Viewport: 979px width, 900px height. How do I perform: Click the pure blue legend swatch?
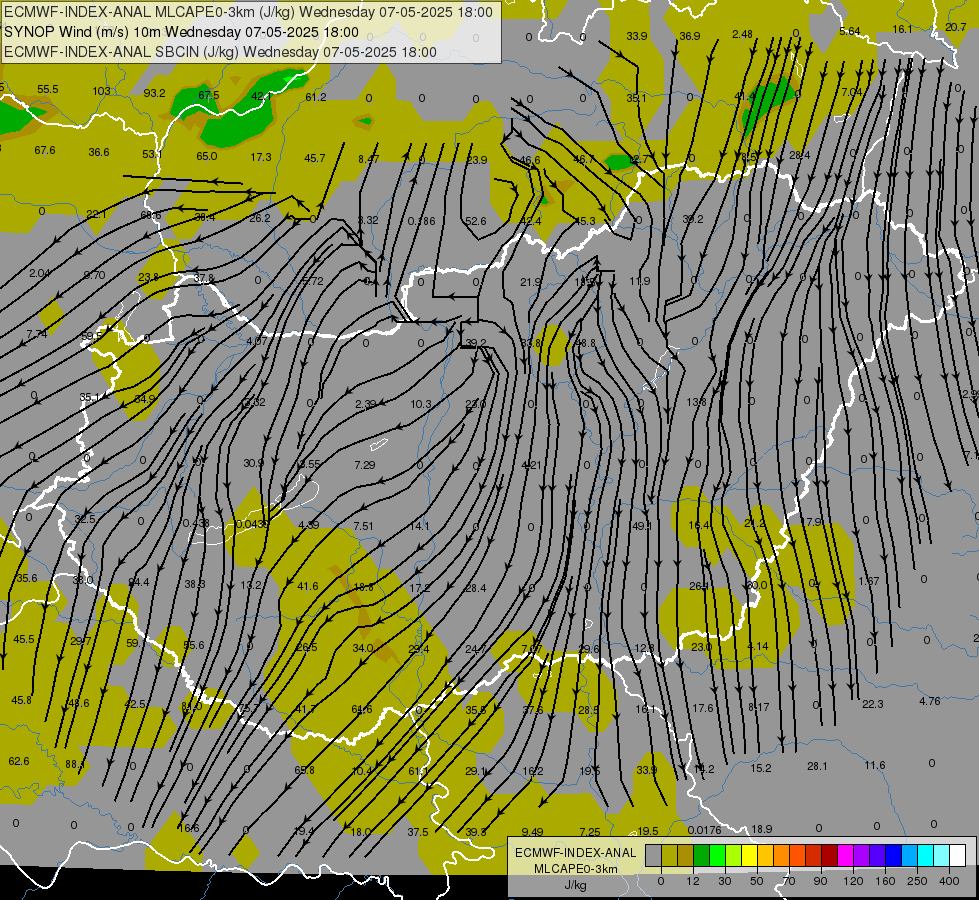[893, 855]
